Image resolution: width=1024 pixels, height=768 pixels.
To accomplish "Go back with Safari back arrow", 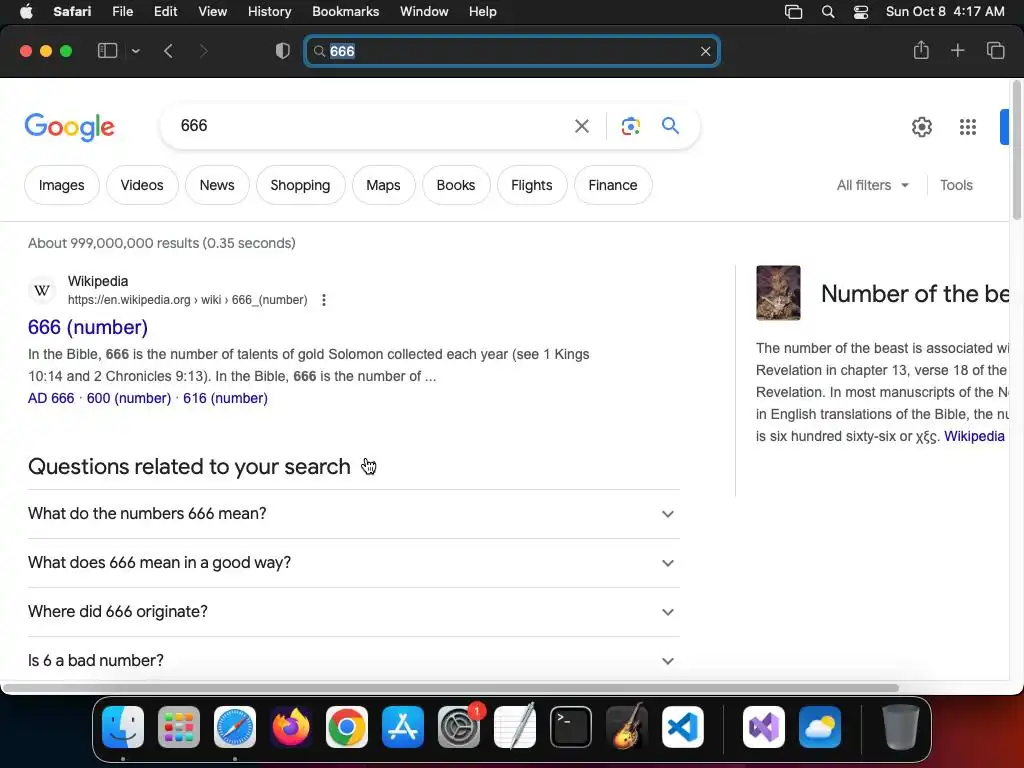I will (168, 51).
